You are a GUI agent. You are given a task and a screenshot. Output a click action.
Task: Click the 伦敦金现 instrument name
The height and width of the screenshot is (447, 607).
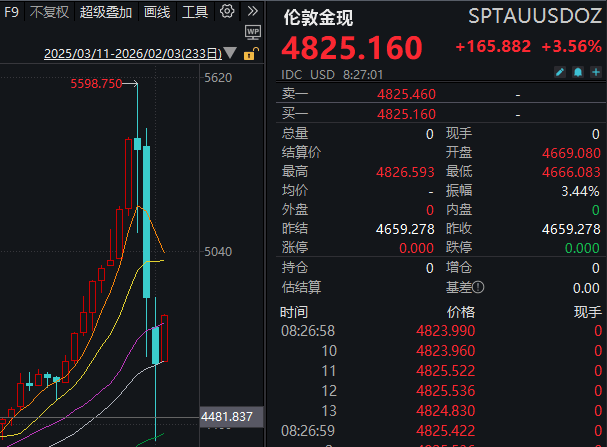coord(318,17)
